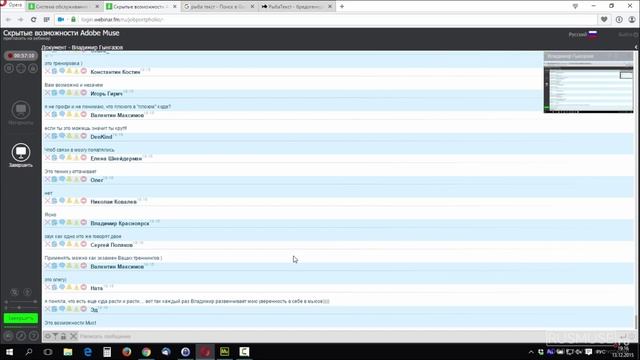Click third circular icon under the timer

(x=33, y=69)
